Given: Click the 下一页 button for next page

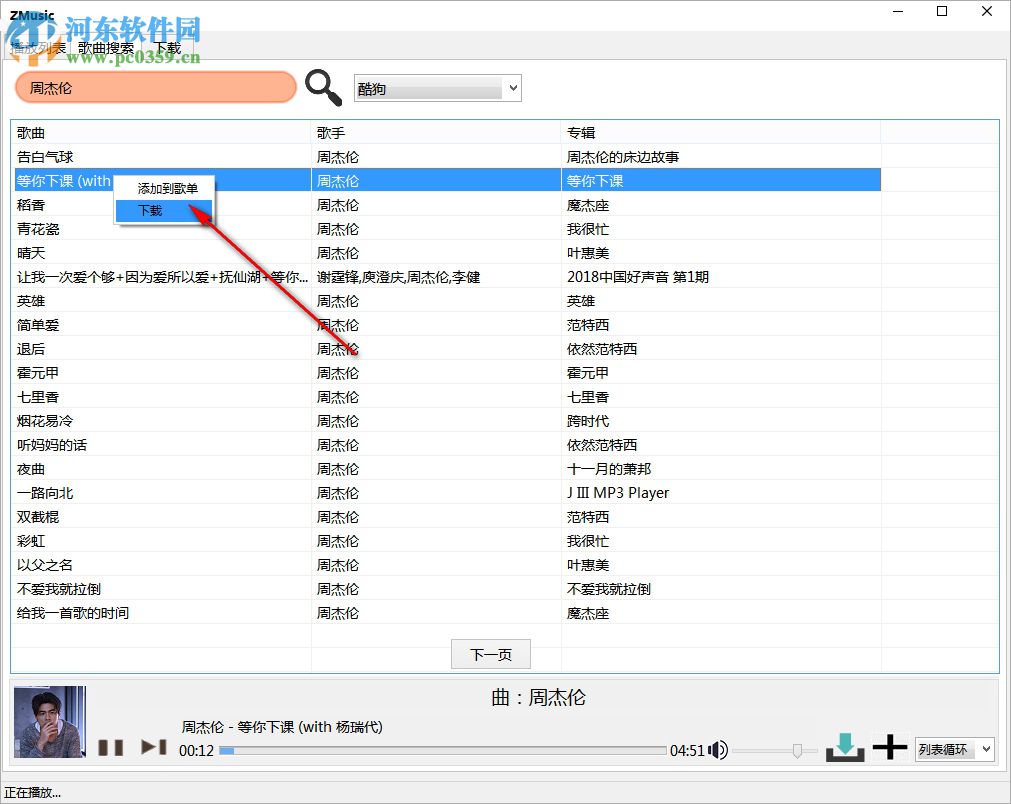Looking at the screenshot, I should pos(490,654).
